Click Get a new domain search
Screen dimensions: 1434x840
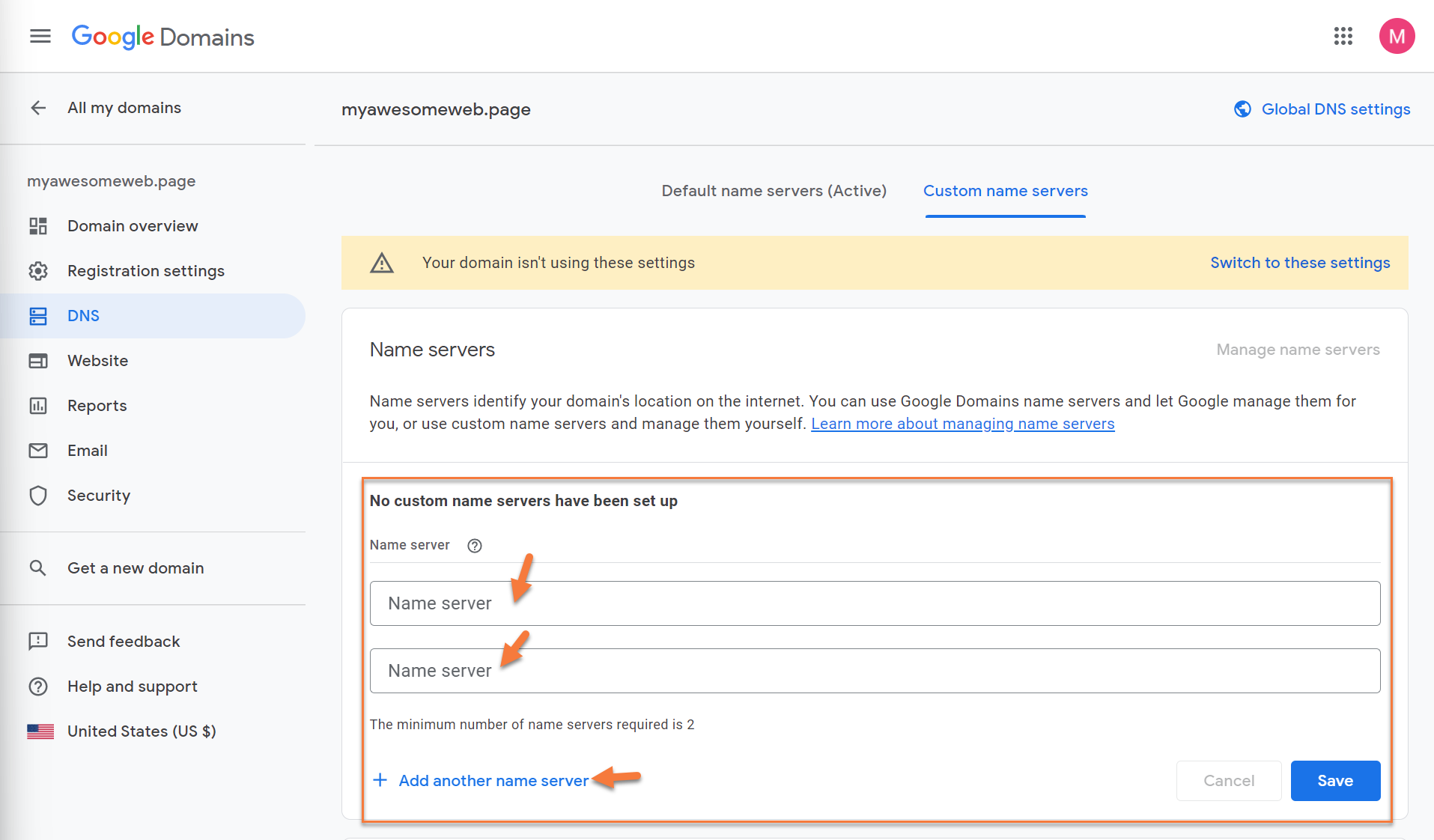click(x=135, y=568)
